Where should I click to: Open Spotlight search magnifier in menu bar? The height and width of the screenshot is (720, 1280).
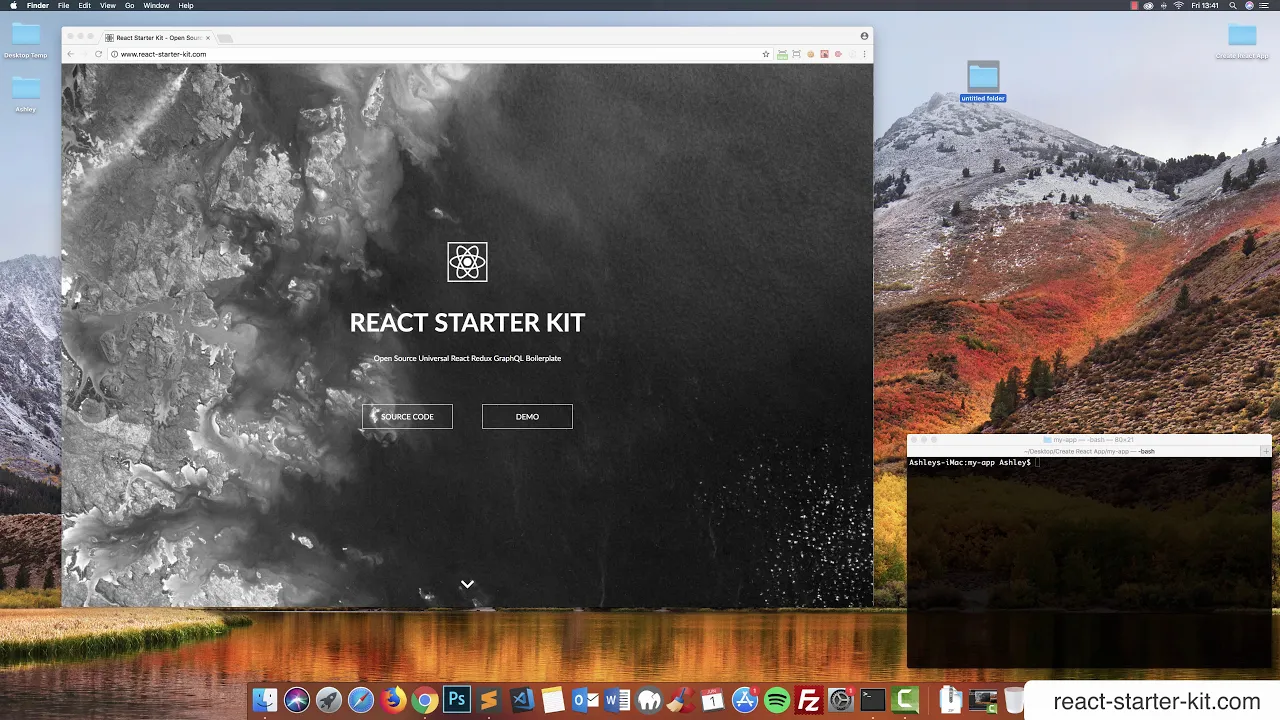1235,6
